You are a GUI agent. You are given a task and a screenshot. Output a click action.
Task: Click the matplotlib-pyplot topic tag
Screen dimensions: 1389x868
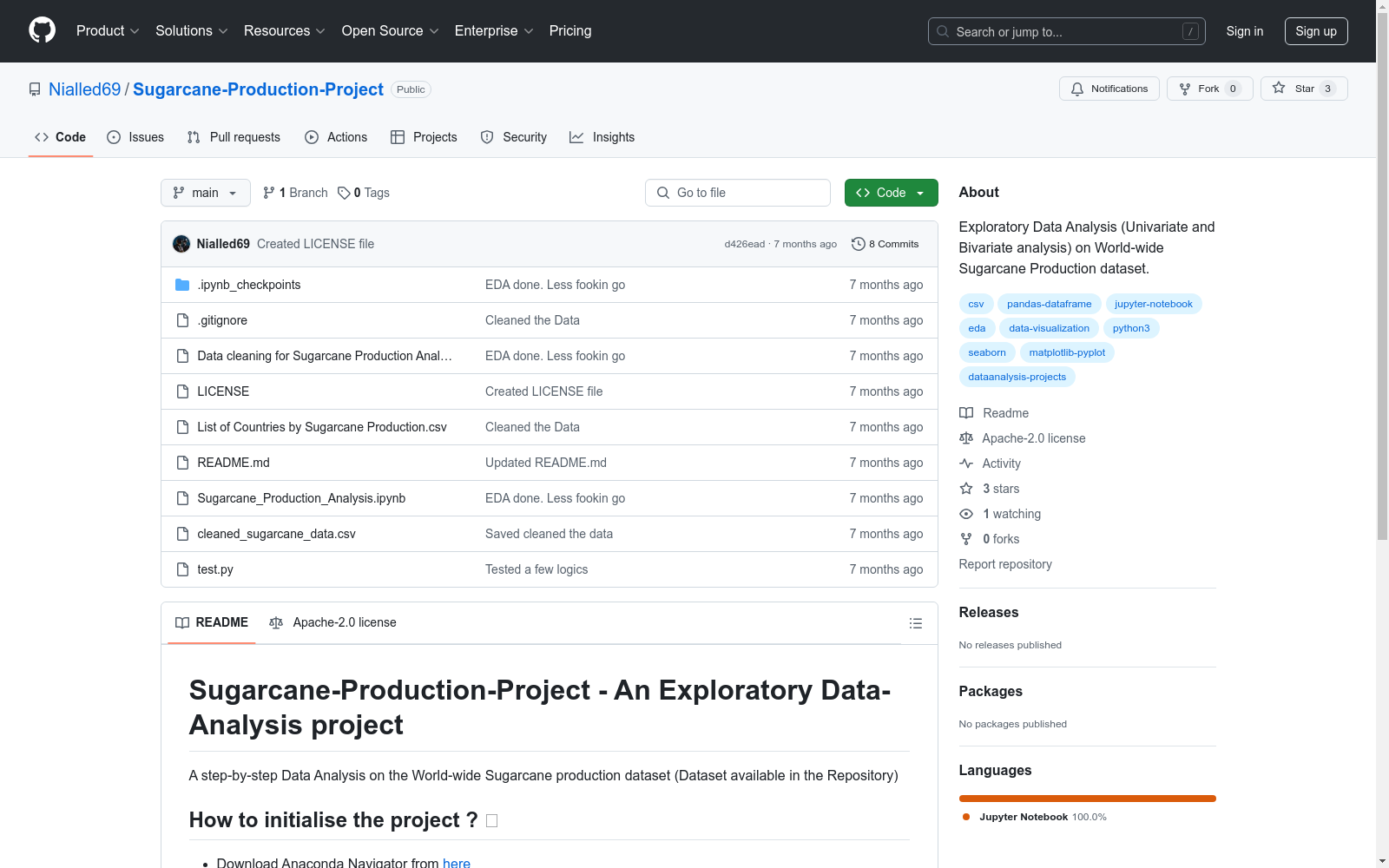click(1067, 352)
